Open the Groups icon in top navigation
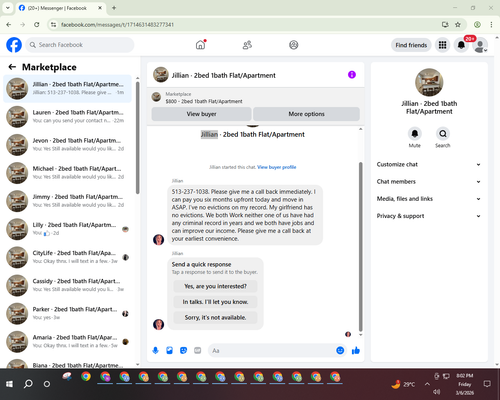Viewport: 500px width, 400px height. pos(294,45)
